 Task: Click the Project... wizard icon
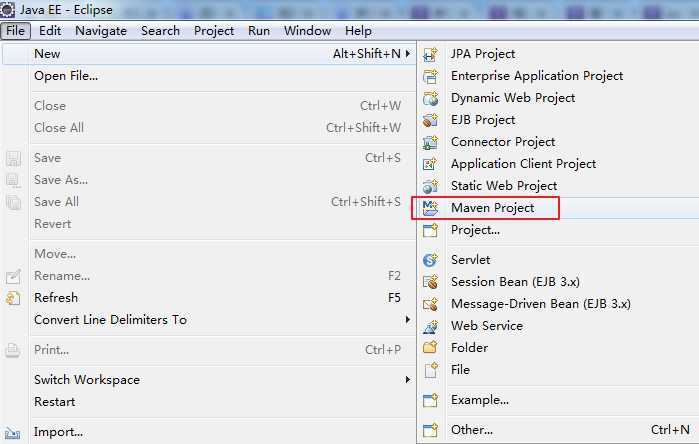click(x=431, y=230)
